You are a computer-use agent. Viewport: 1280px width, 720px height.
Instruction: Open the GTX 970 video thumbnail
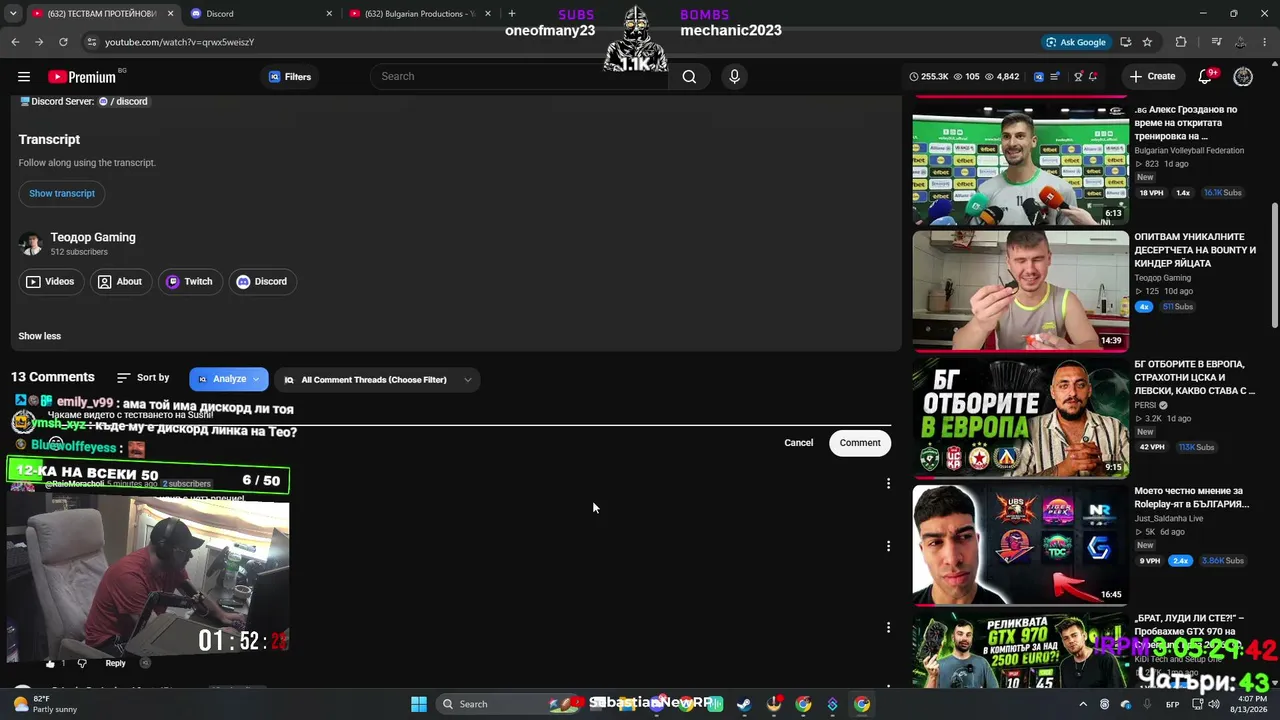click(x=1020, y=650)
